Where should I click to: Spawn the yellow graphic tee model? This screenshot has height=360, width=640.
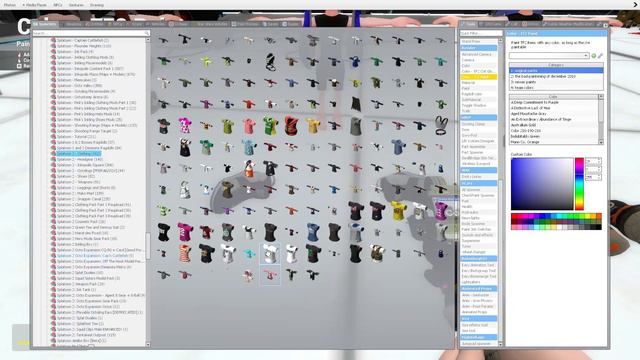[x=398, y=210]
